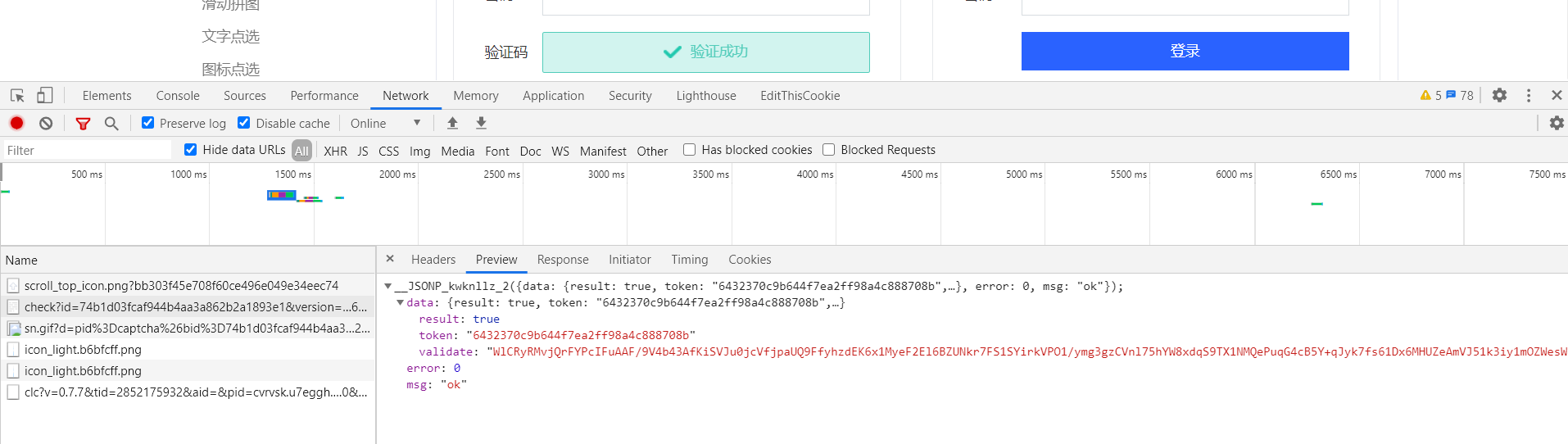Enable Has blocked cookies checkbox

[x=690, y=150]
